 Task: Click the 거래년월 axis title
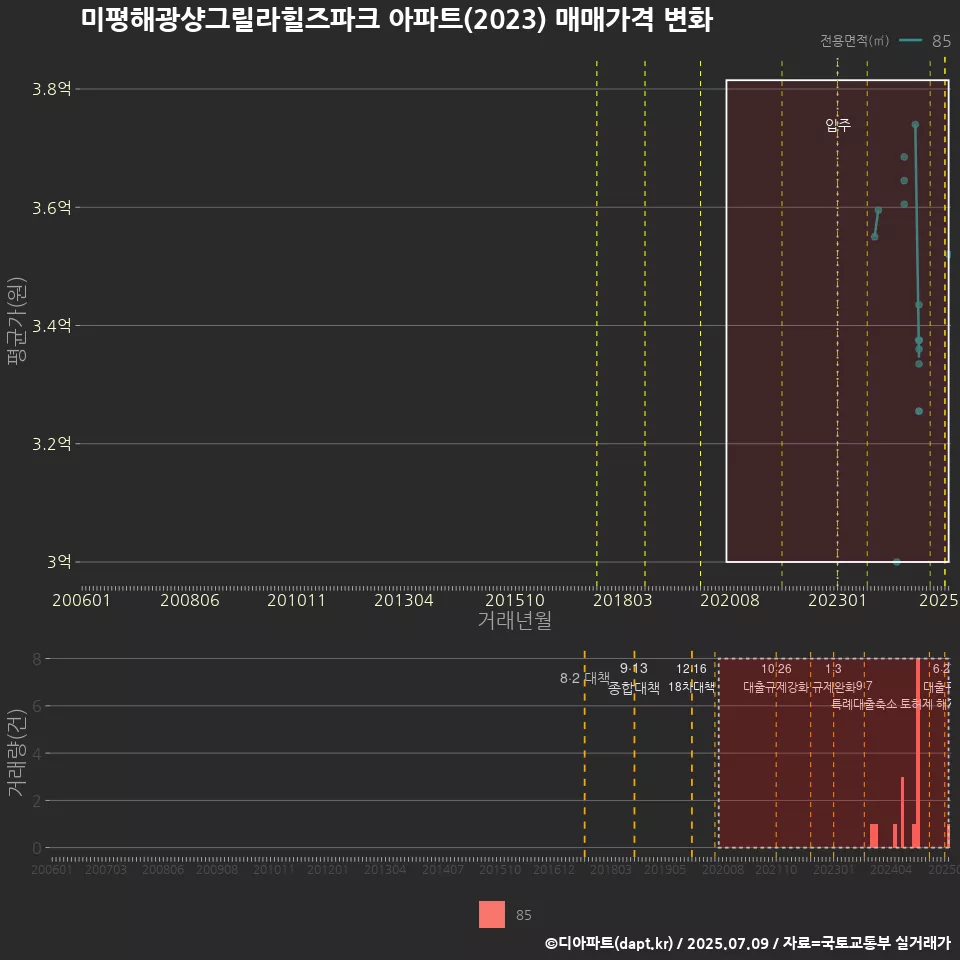514,620
